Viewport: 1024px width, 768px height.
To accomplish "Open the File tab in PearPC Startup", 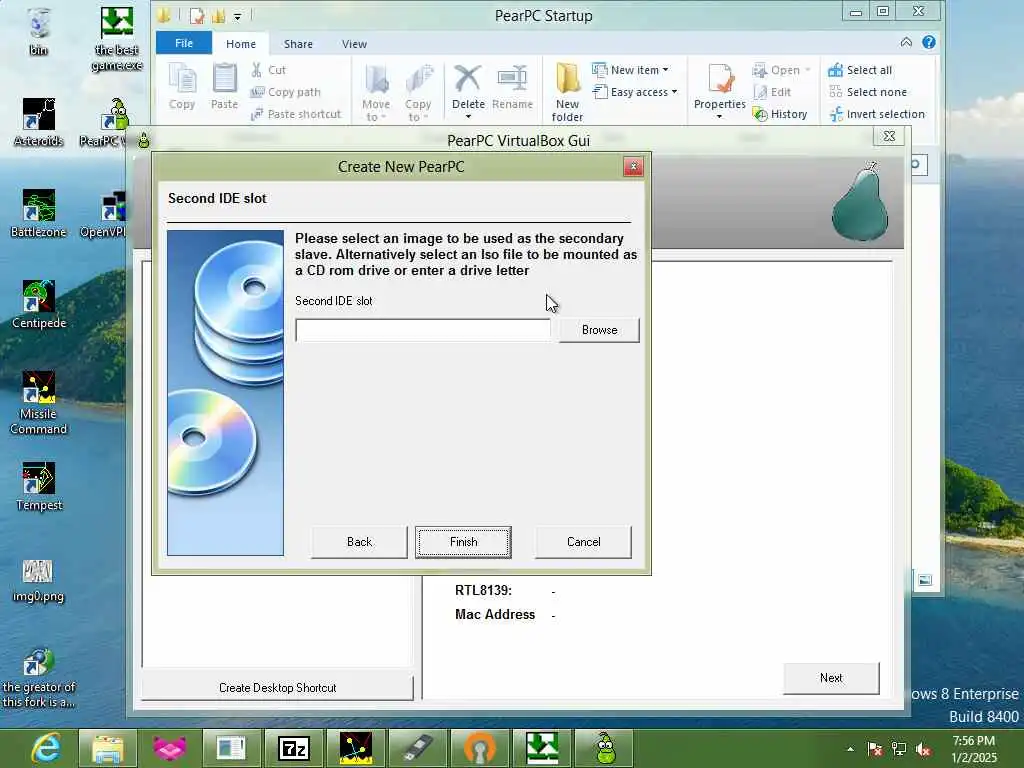I will point(184,43).
